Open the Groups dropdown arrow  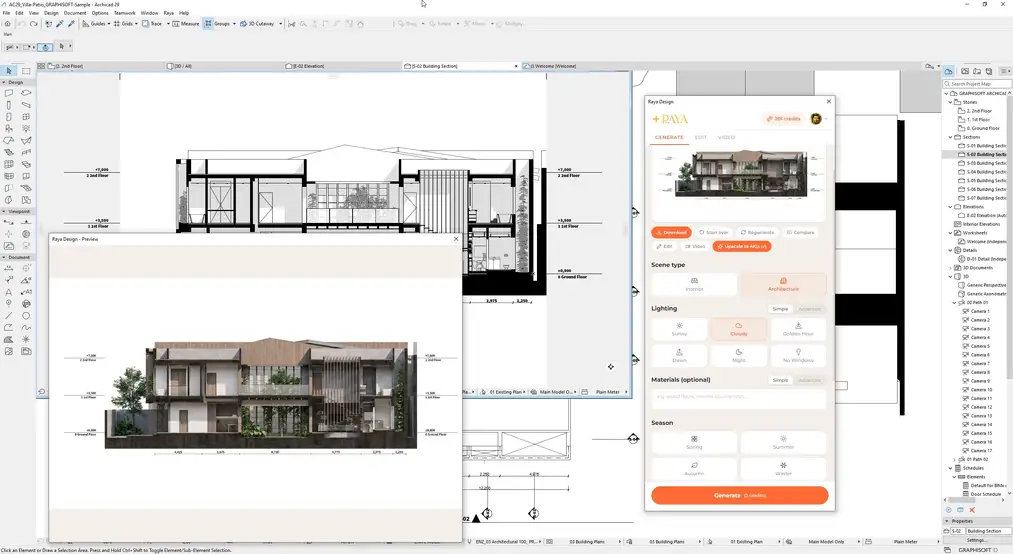pos(234,24)
